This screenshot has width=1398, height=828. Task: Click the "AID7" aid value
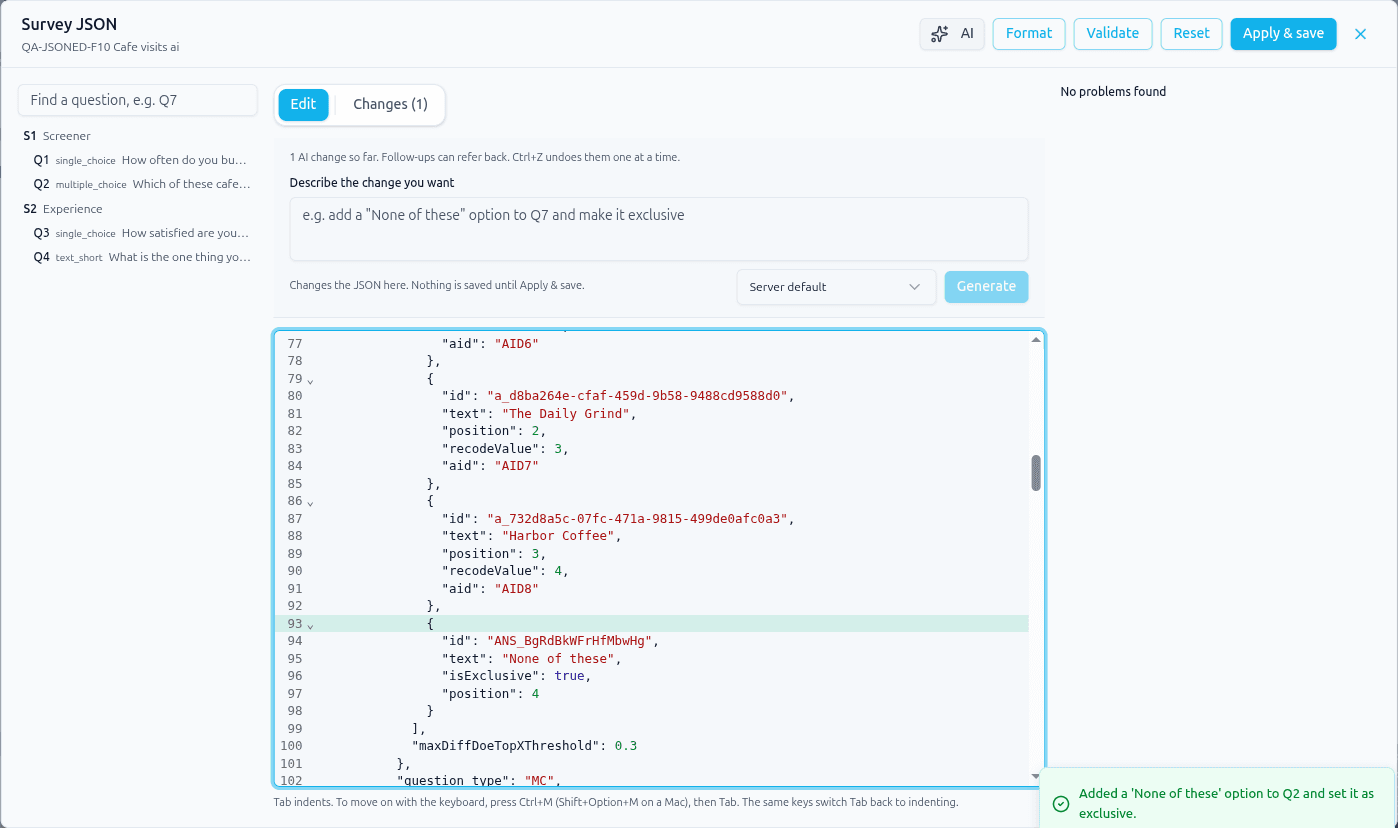(x=517, y=466)
